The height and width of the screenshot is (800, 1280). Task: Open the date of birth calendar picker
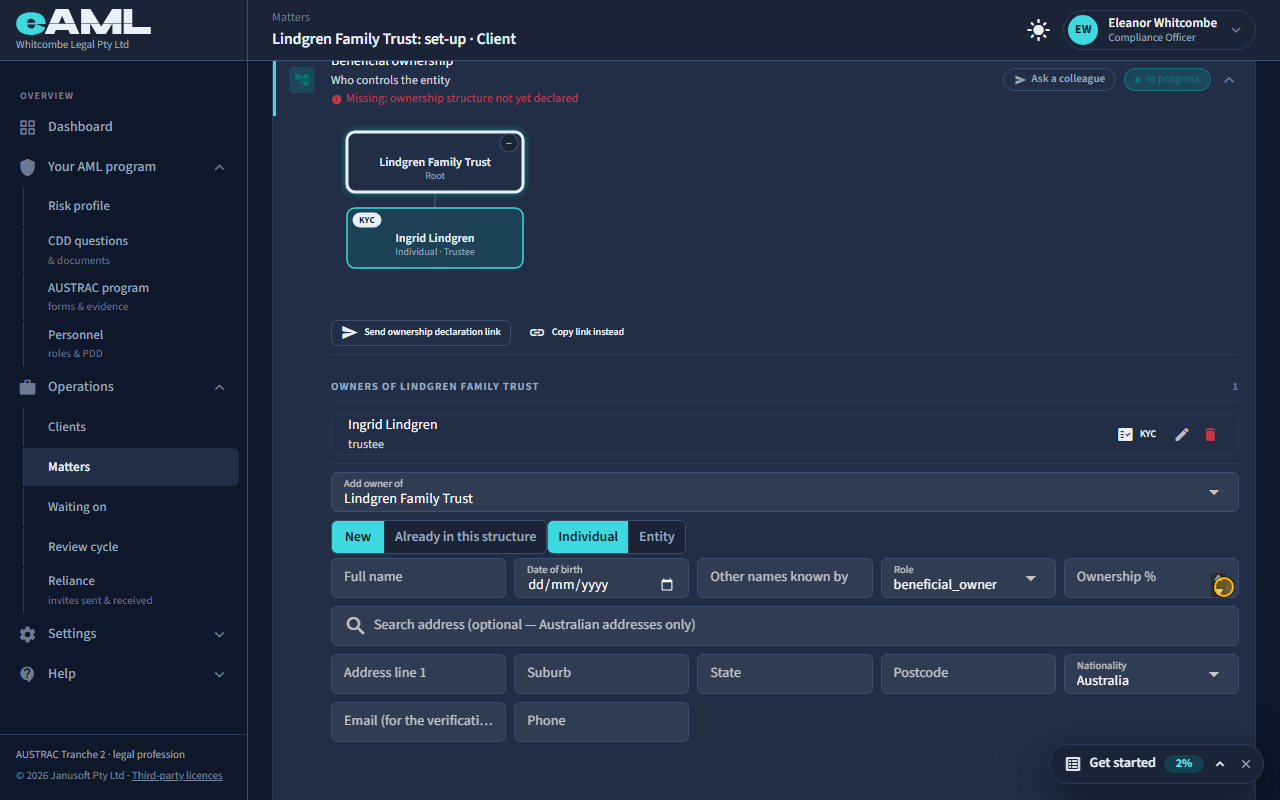click(x=667, y=585)
